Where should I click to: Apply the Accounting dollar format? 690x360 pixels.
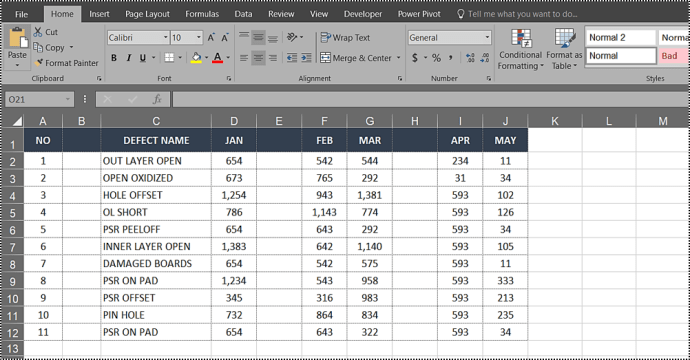415,58
